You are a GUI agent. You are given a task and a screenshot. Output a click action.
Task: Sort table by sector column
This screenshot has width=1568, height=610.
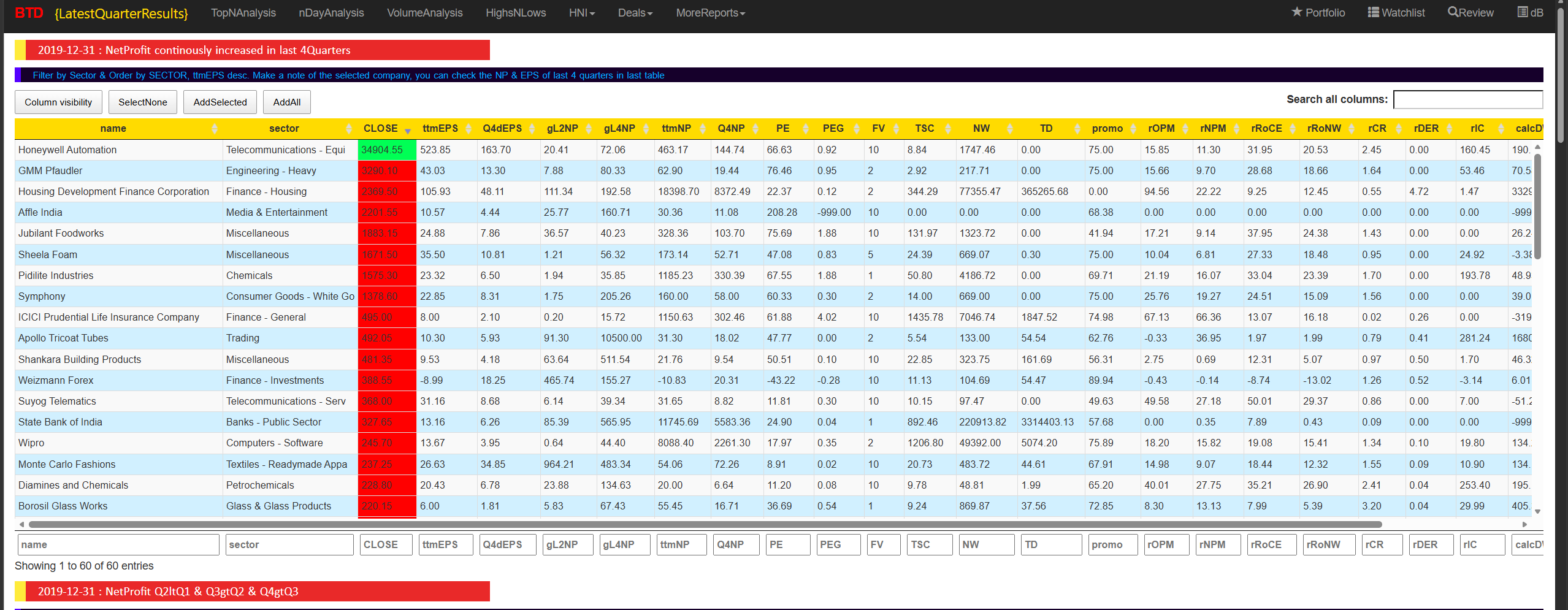coord(290,129)
